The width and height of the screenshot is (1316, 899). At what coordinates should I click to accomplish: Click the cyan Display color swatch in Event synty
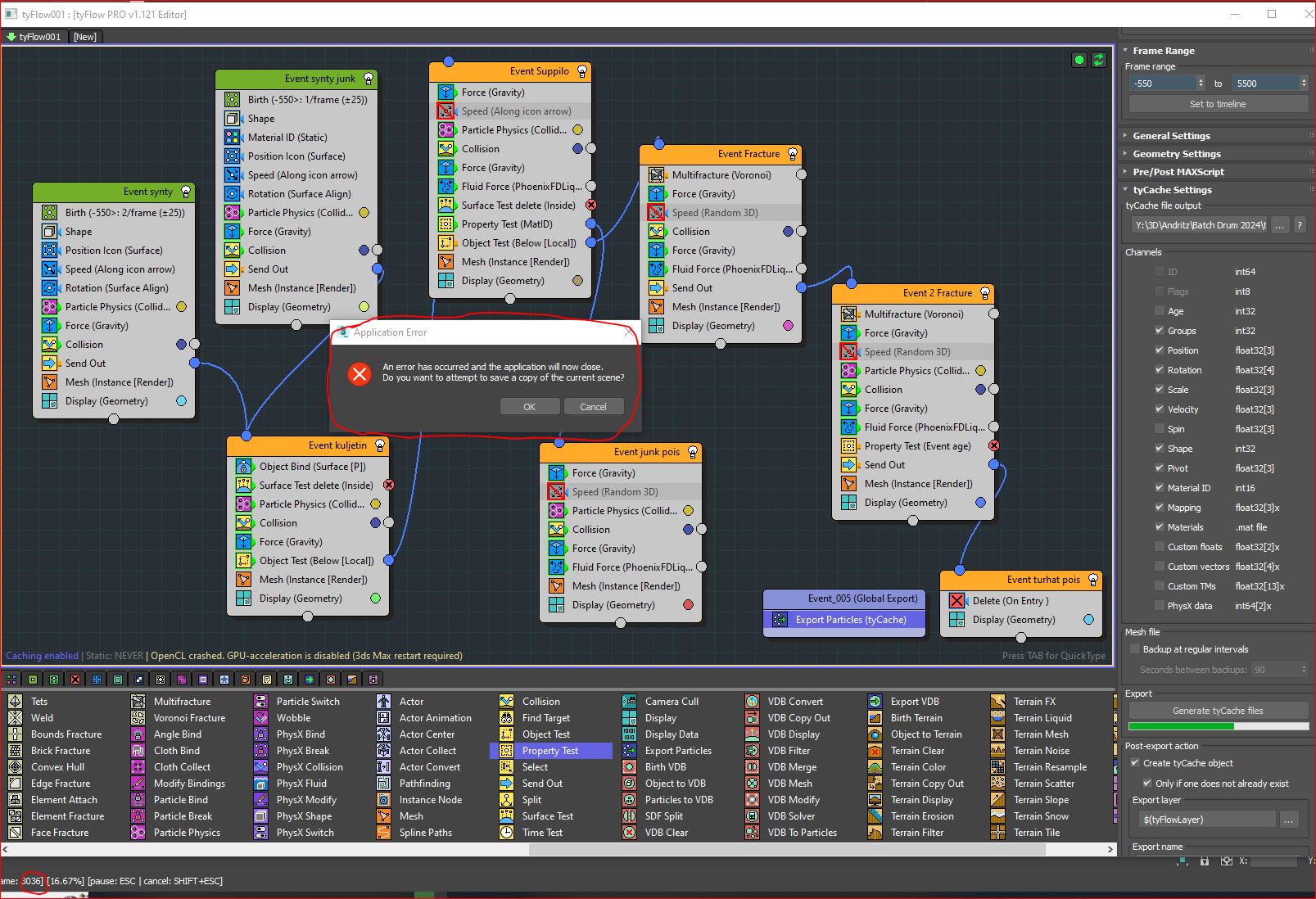181,401
